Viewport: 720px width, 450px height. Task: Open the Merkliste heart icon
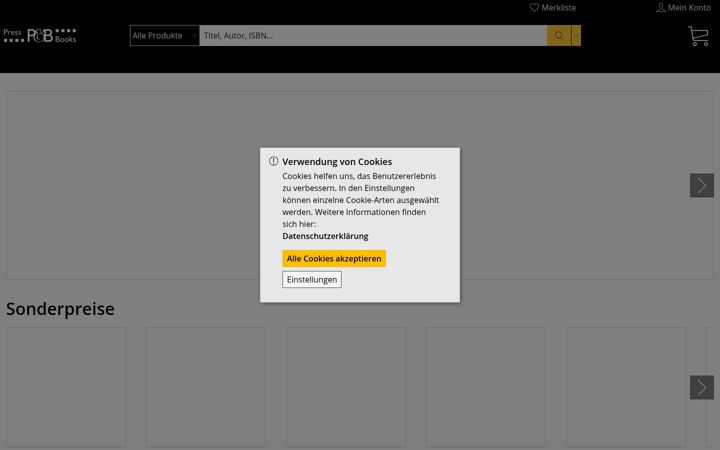534,7
